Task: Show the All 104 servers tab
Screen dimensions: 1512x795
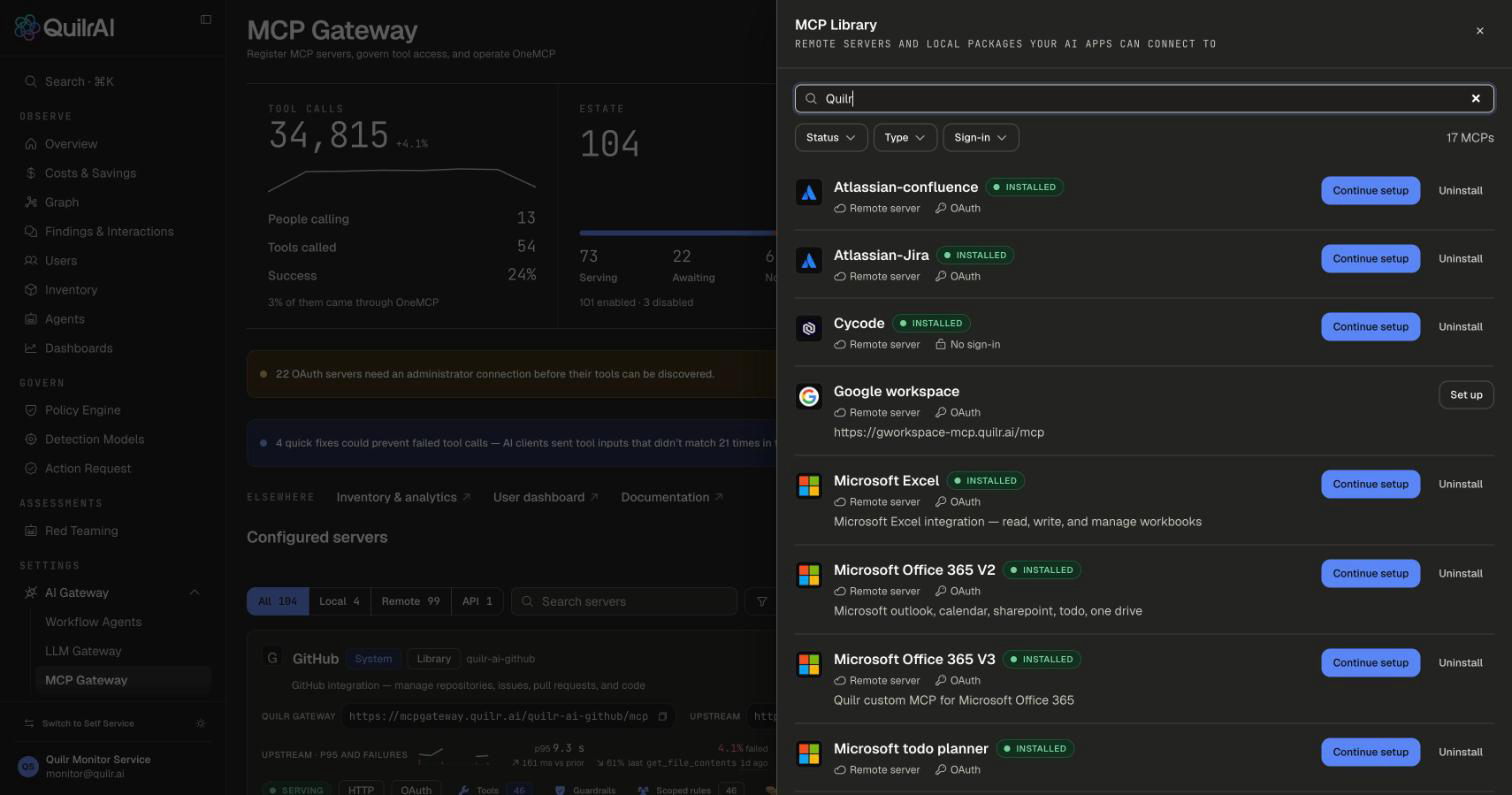Action: 278,601
